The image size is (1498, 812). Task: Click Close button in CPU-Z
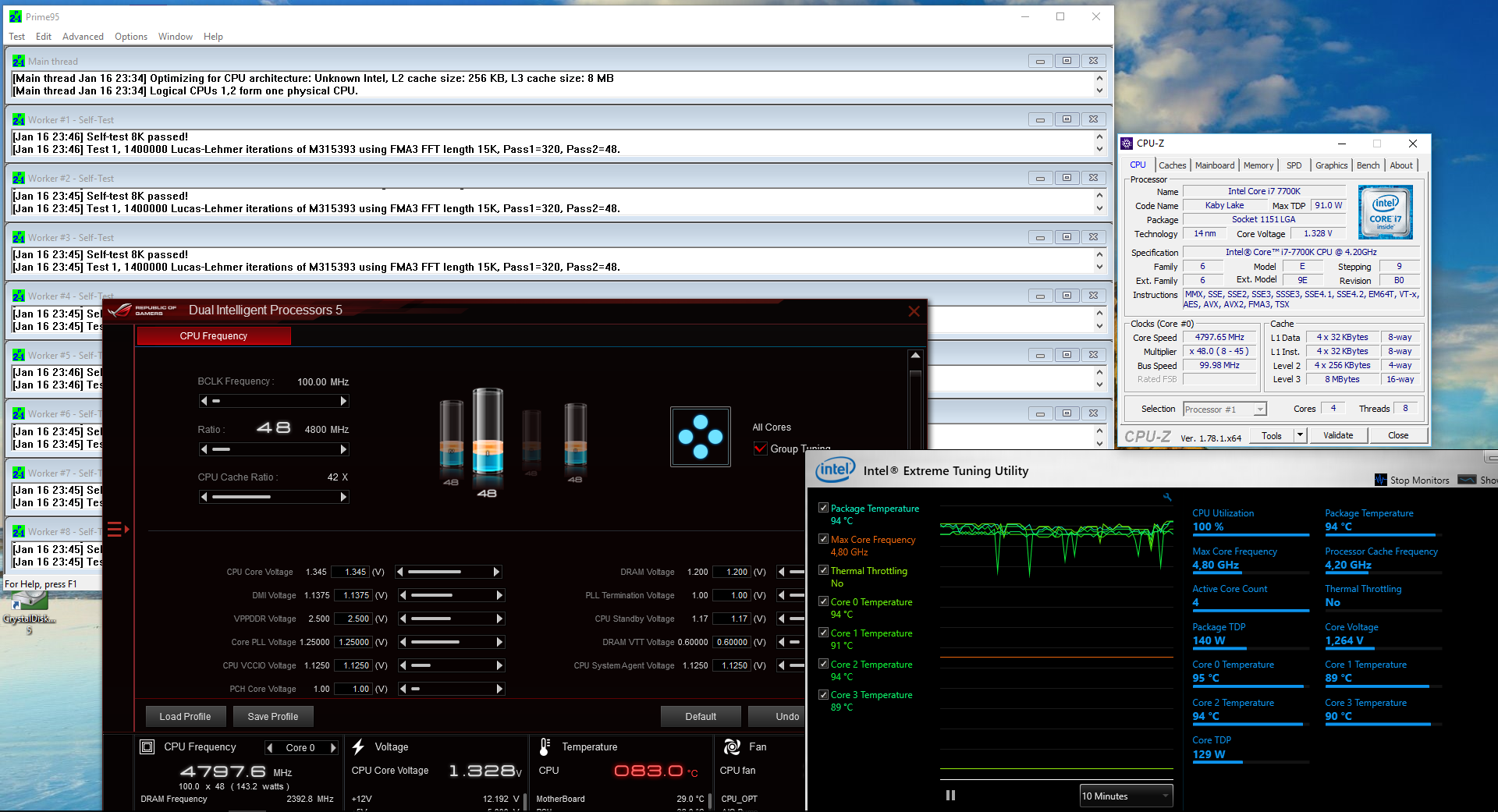tap(1398, 435)
